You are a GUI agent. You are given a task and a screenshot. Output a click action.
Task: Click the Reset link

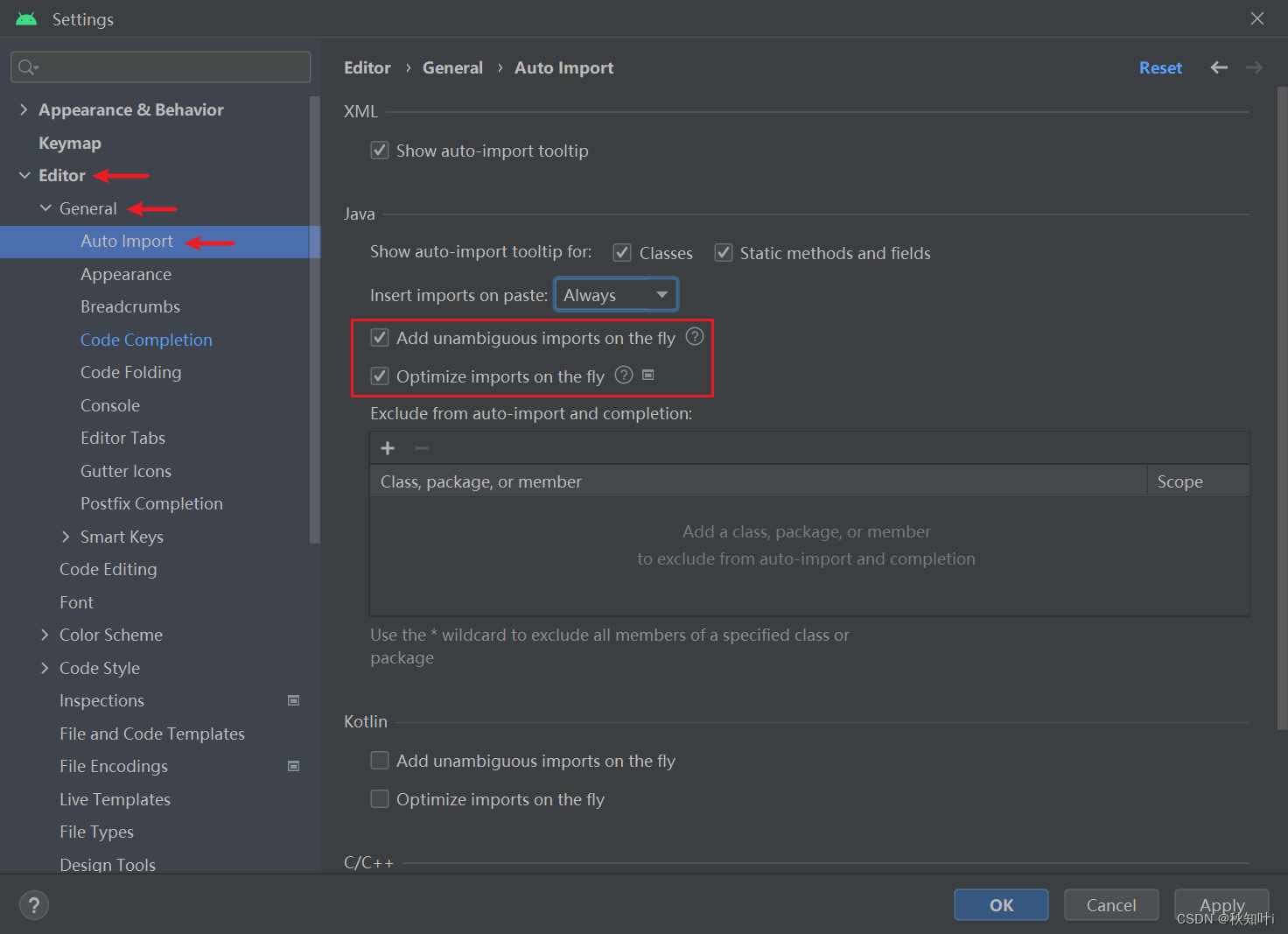pyautogui.click(x=1160, y=67)
